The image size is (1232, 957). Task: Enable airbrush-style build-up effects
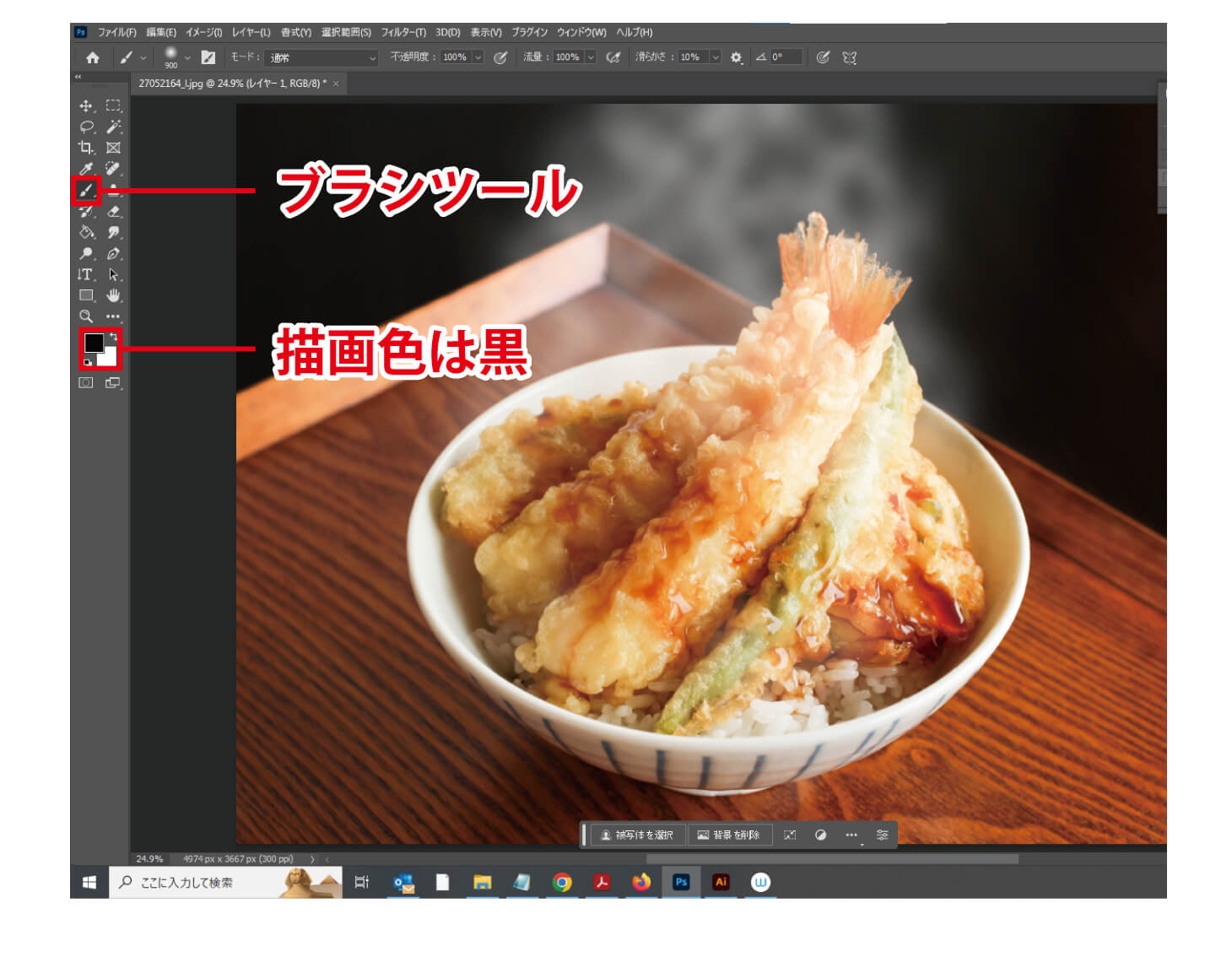pyautogui.click(x=613, y=57)
